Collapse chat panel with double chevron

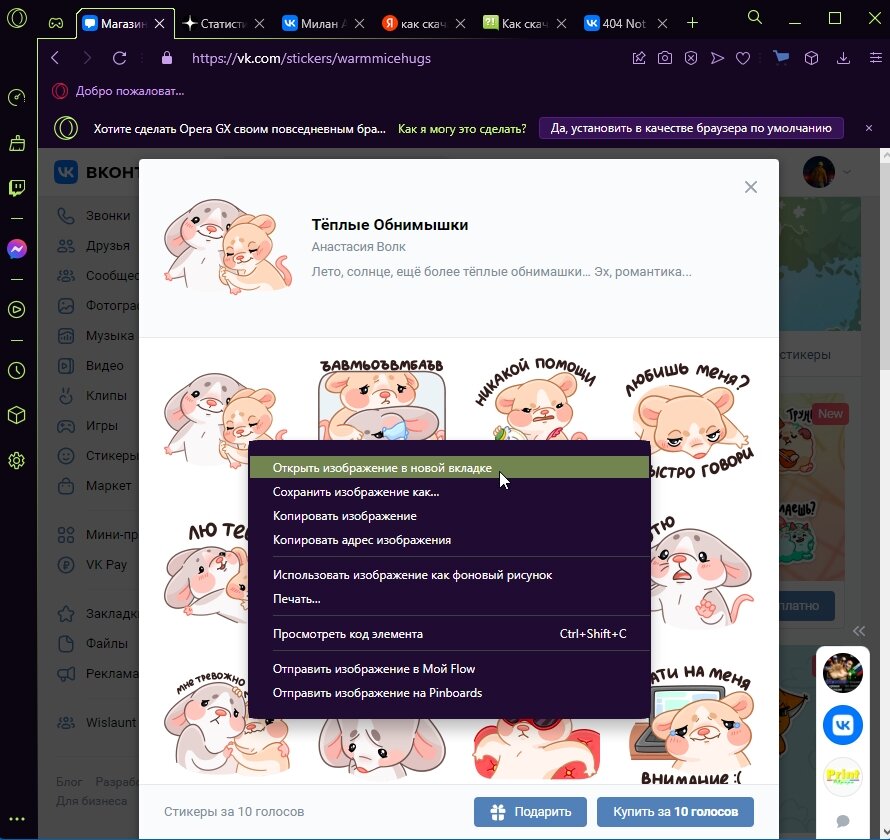click(859, 631)
